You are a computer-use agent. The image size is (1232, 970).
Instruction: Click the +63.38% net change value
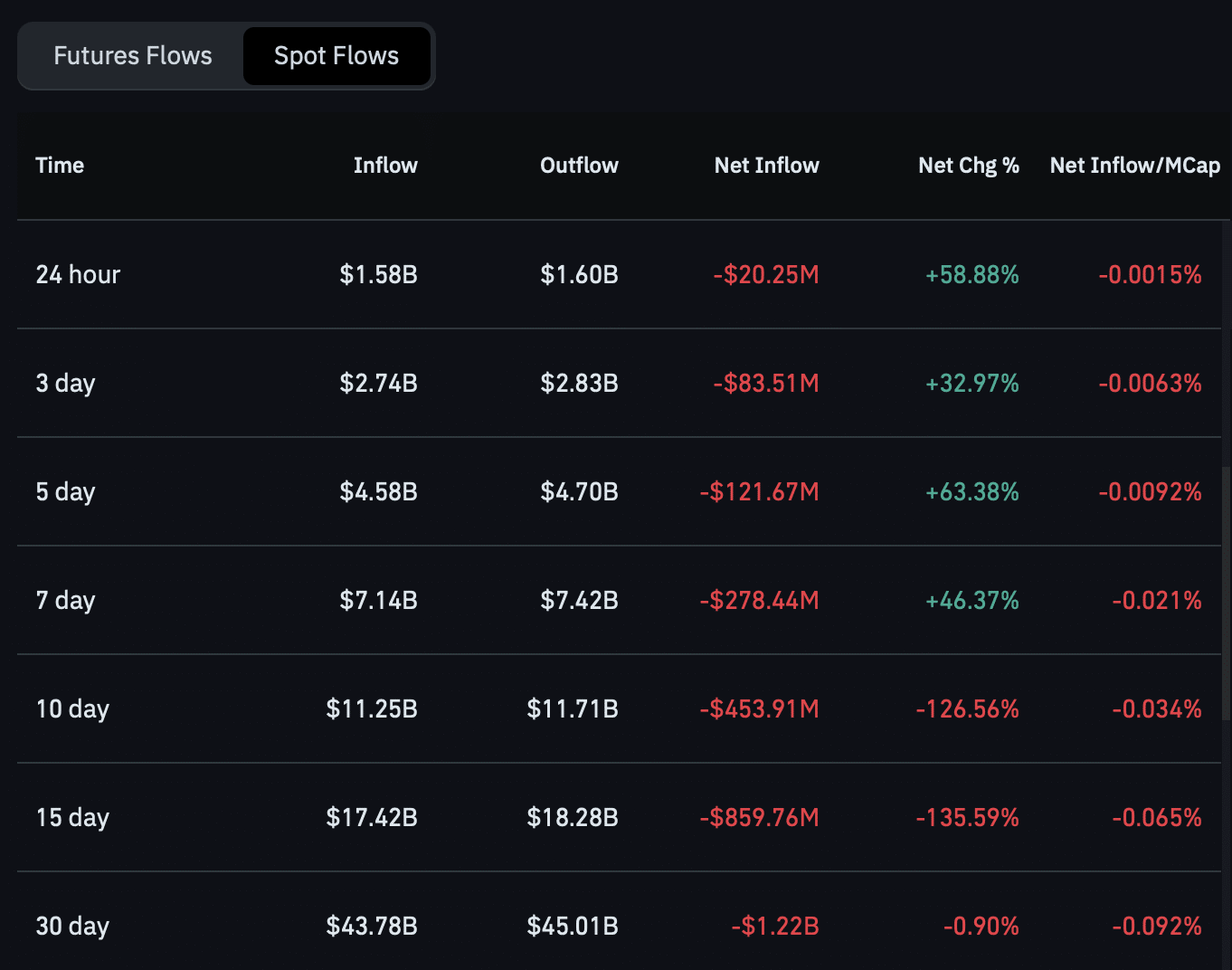pyautogui.click(x=971, y=491)
